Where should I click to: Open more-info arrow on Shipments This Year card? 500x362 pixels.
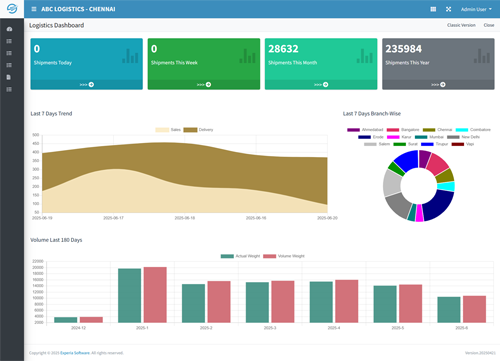[438, 85]
